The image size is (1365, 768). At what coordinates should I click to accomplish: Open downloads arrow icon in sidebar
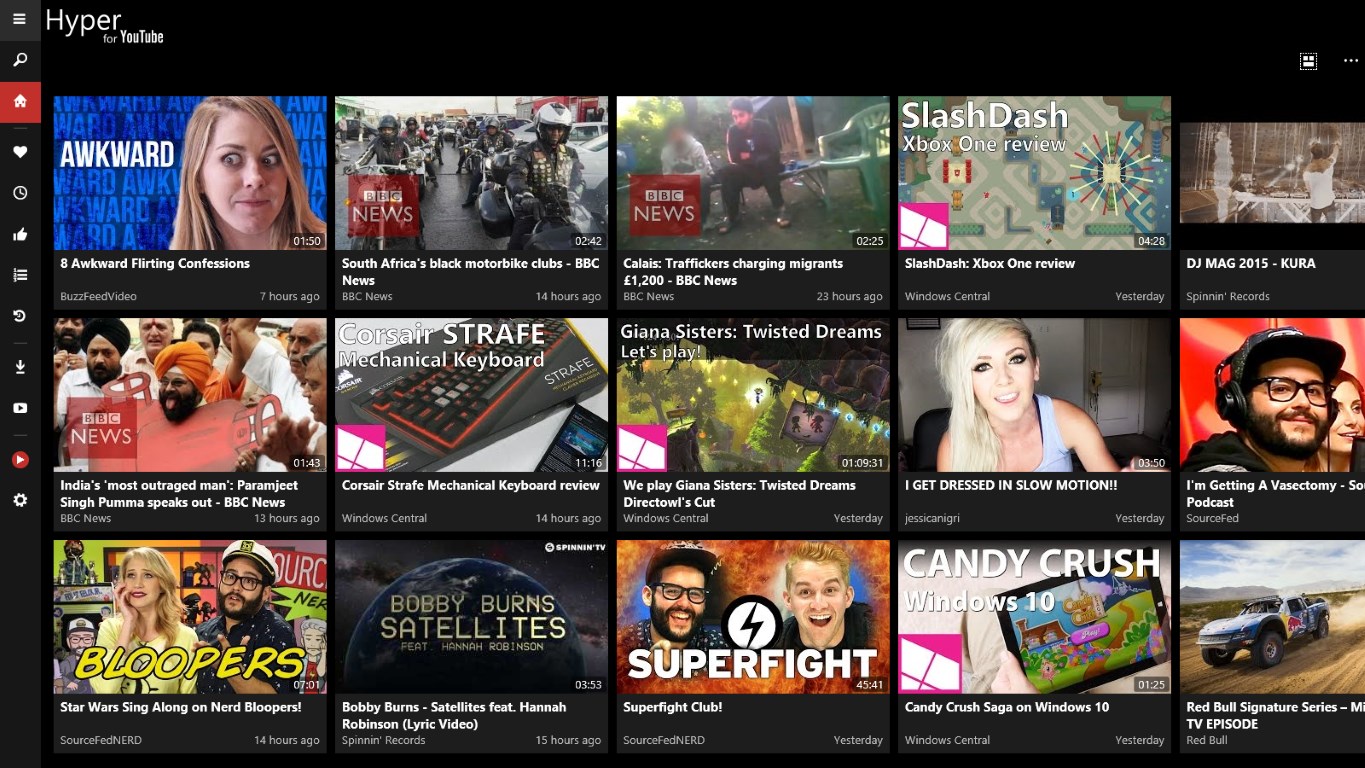tap(20, 367)
